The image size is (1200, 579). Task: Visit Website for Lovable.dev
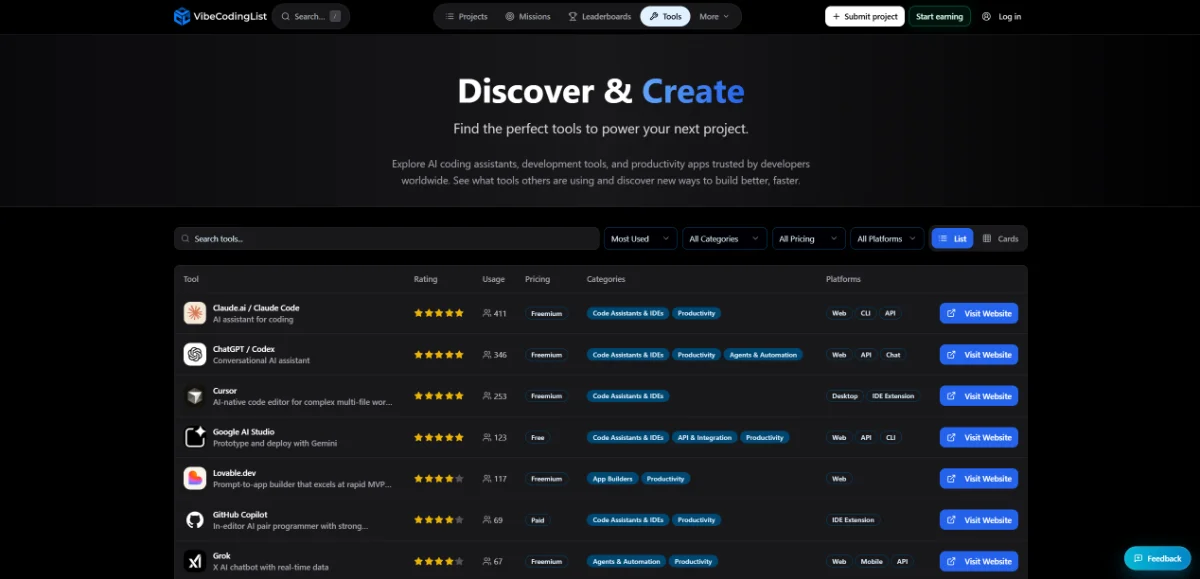click(979, 478)
